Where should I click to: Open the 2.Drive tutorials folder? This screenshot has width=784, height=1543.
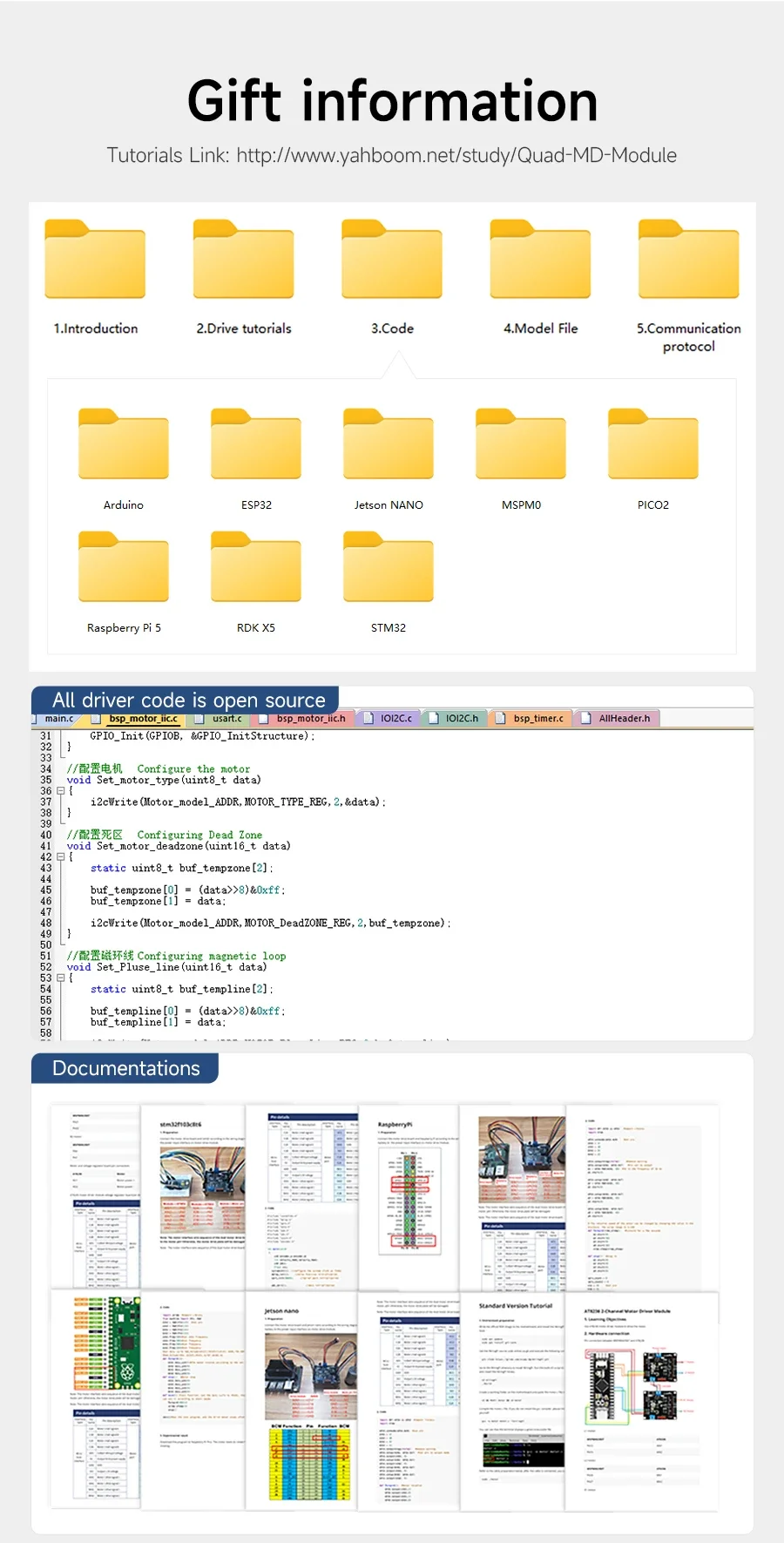(x=243, y=277)
